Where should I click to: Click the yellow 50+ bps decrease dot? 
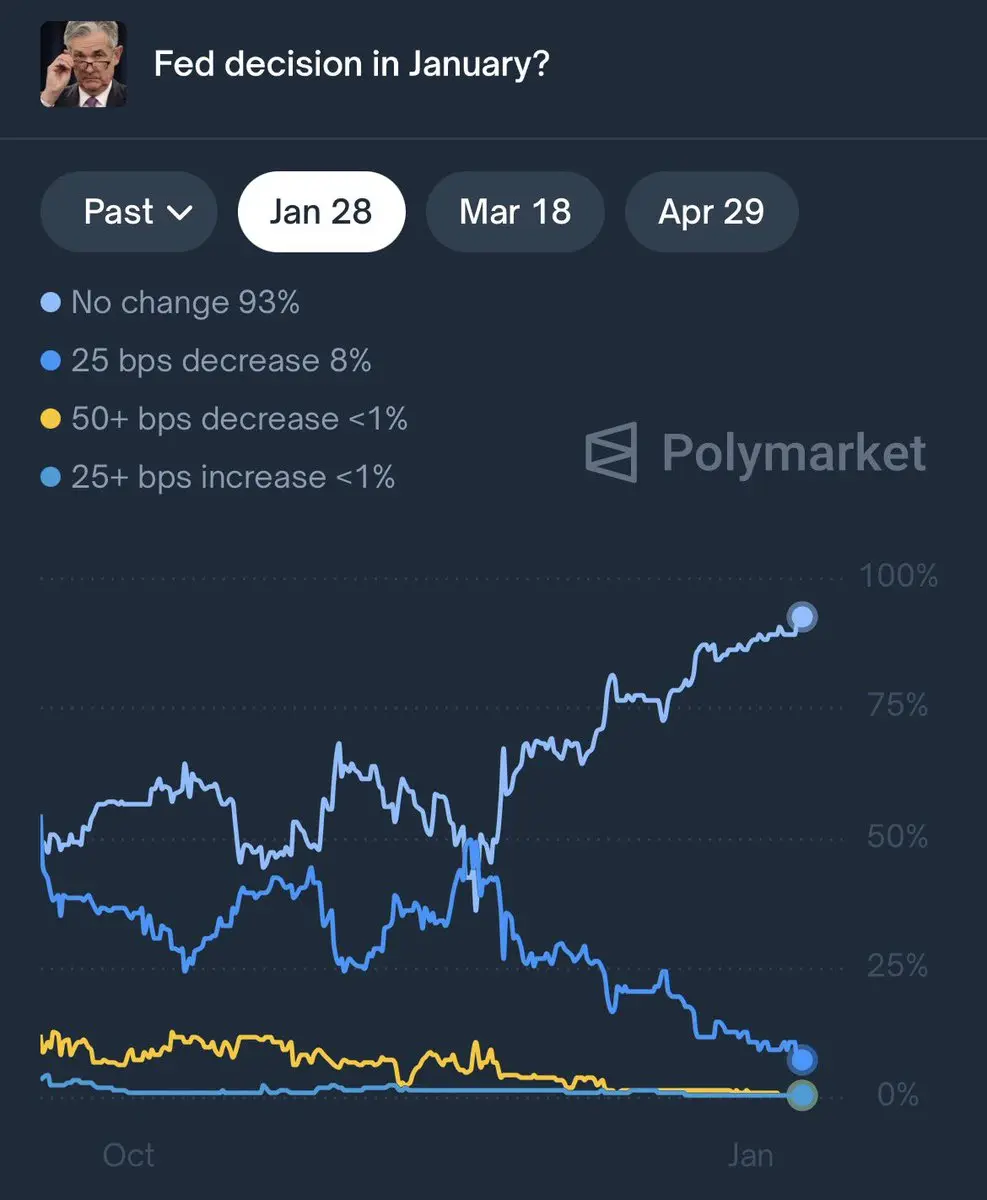51,419
